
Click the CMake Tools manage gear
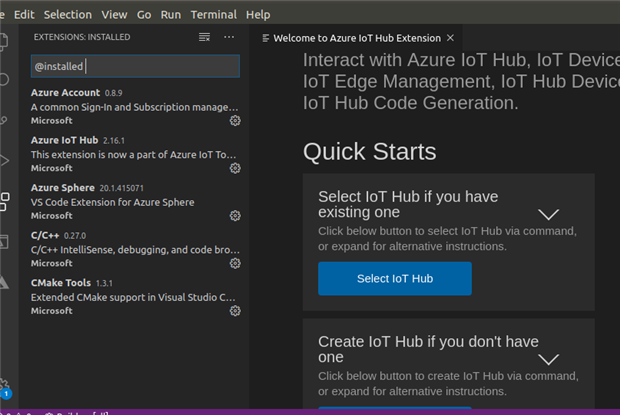235,311
